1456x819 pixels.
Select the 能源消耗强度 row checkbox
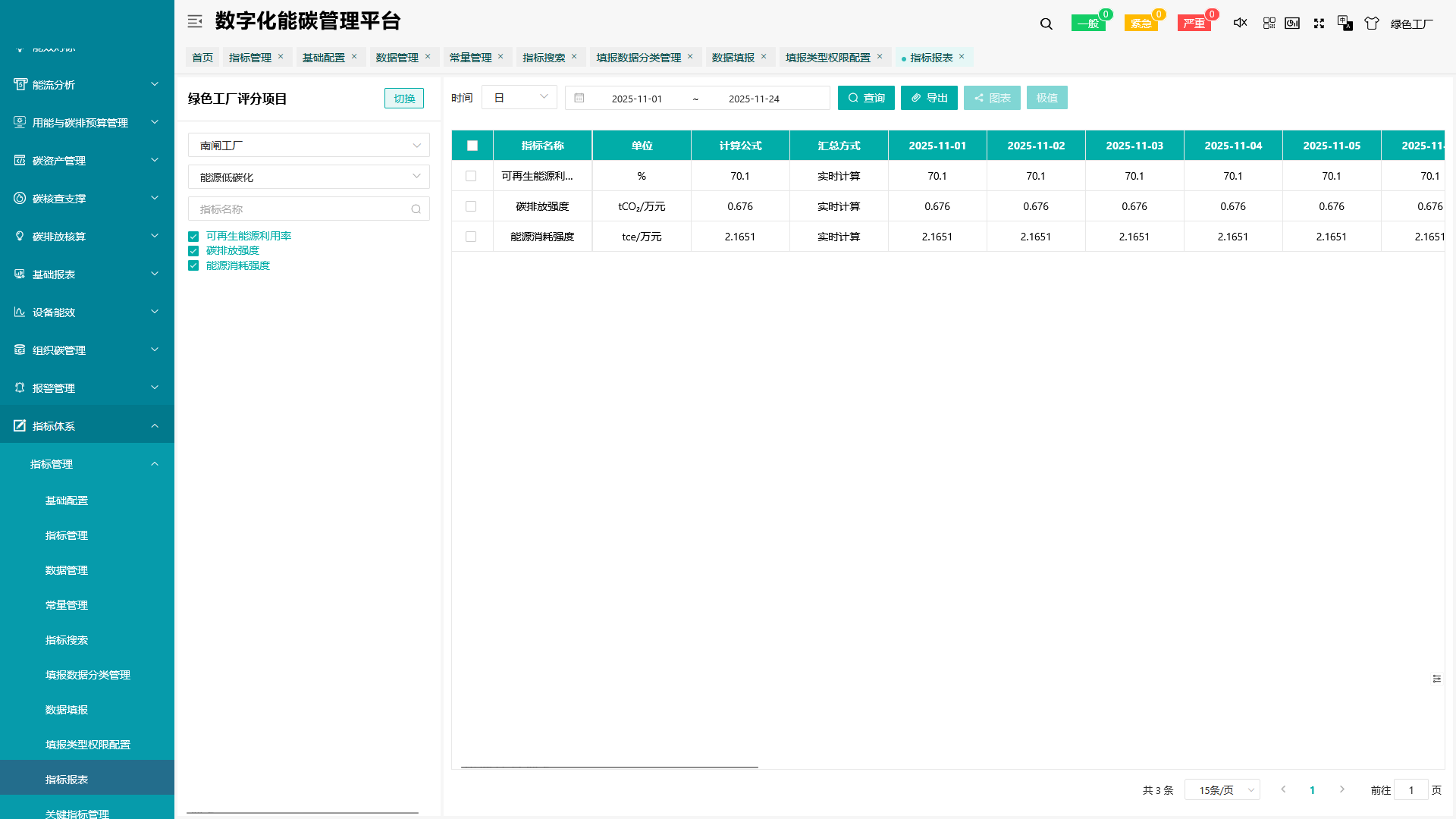click(x=471, y=237)
